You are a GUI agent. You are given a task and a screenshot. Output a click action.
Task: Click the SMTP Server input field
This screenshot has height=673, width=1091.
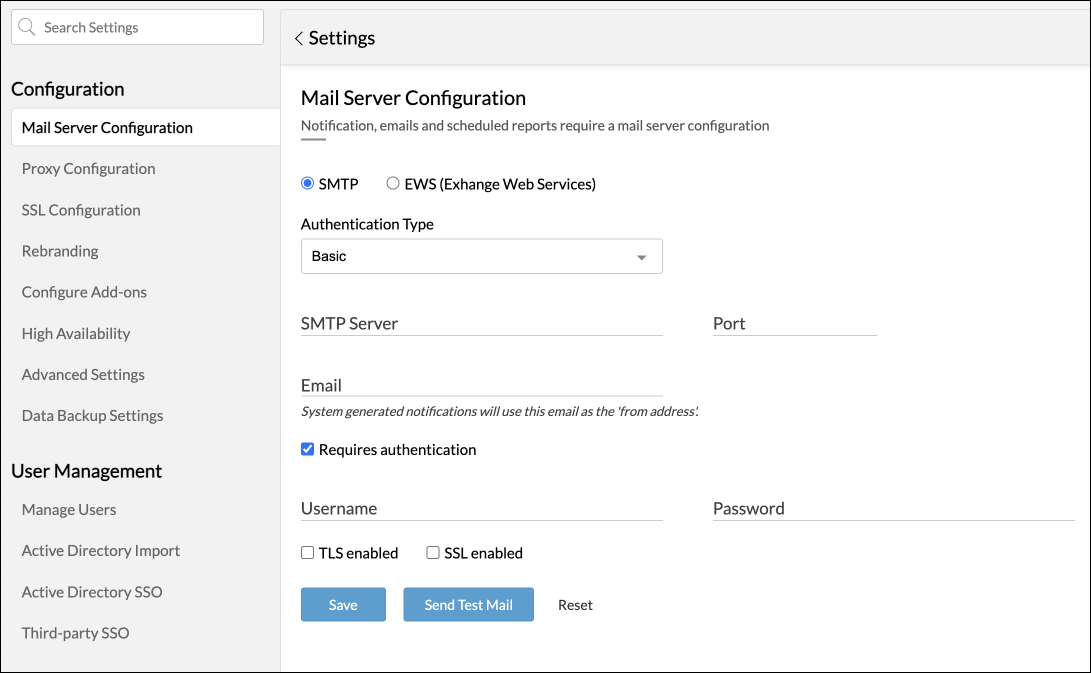tap(481, 324)
